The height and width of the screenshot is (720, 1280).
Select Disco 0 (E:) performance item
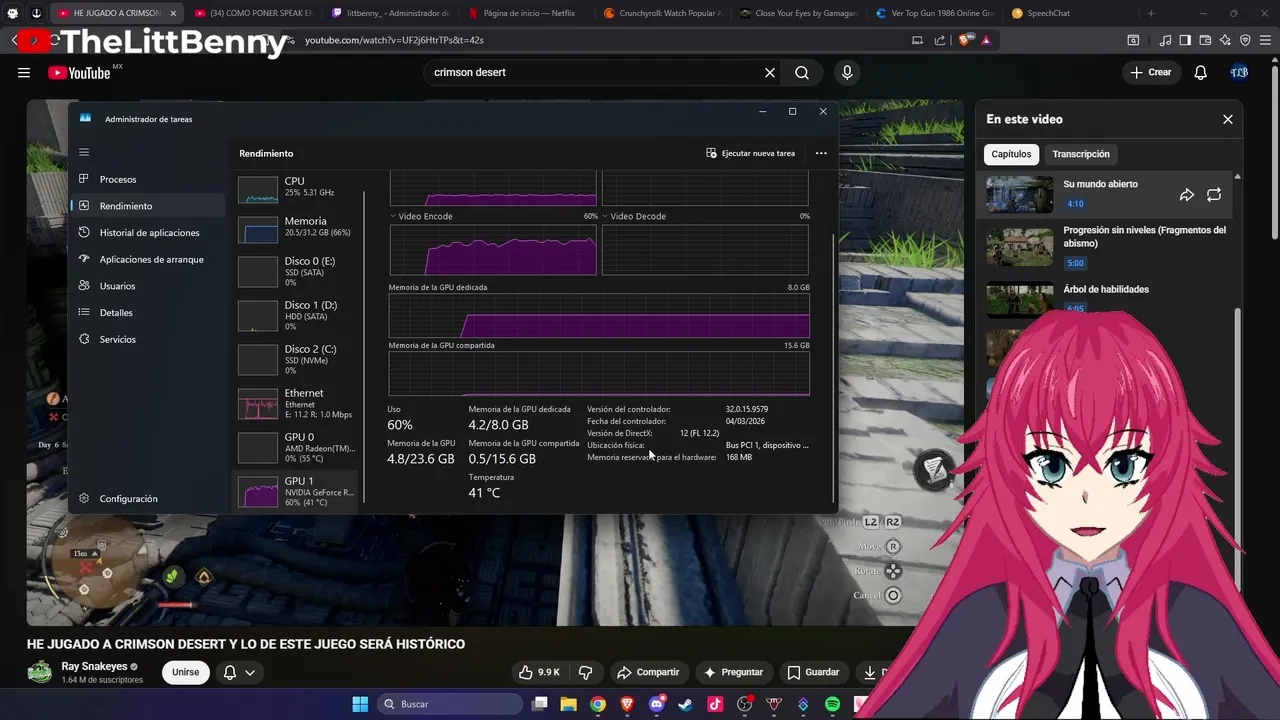tap(297, 271)
